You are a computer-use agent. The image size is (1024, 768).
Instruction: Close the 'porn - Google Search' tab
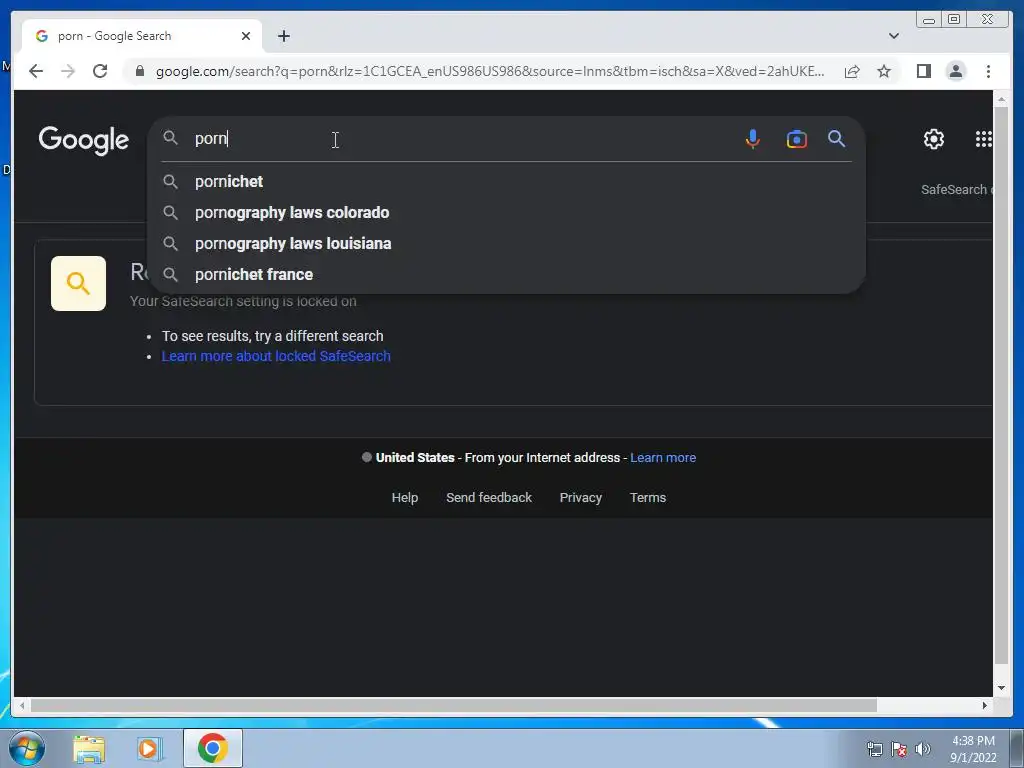pos(246,36)
